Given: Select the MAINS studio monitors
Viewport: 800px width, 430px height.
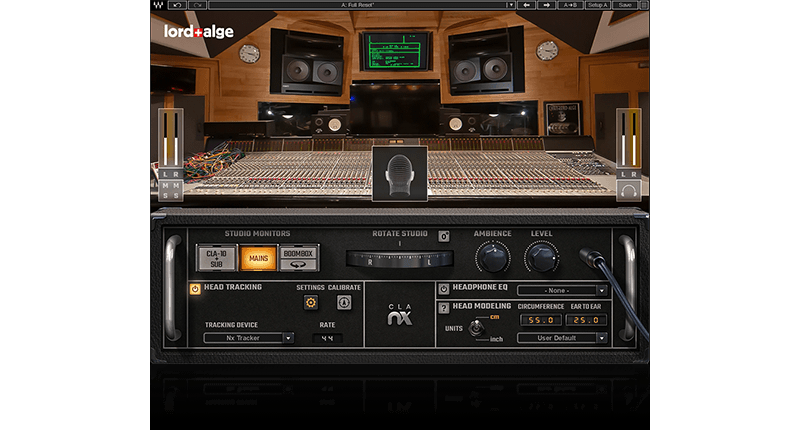Looking at the screenshot, I should [258, 259].
